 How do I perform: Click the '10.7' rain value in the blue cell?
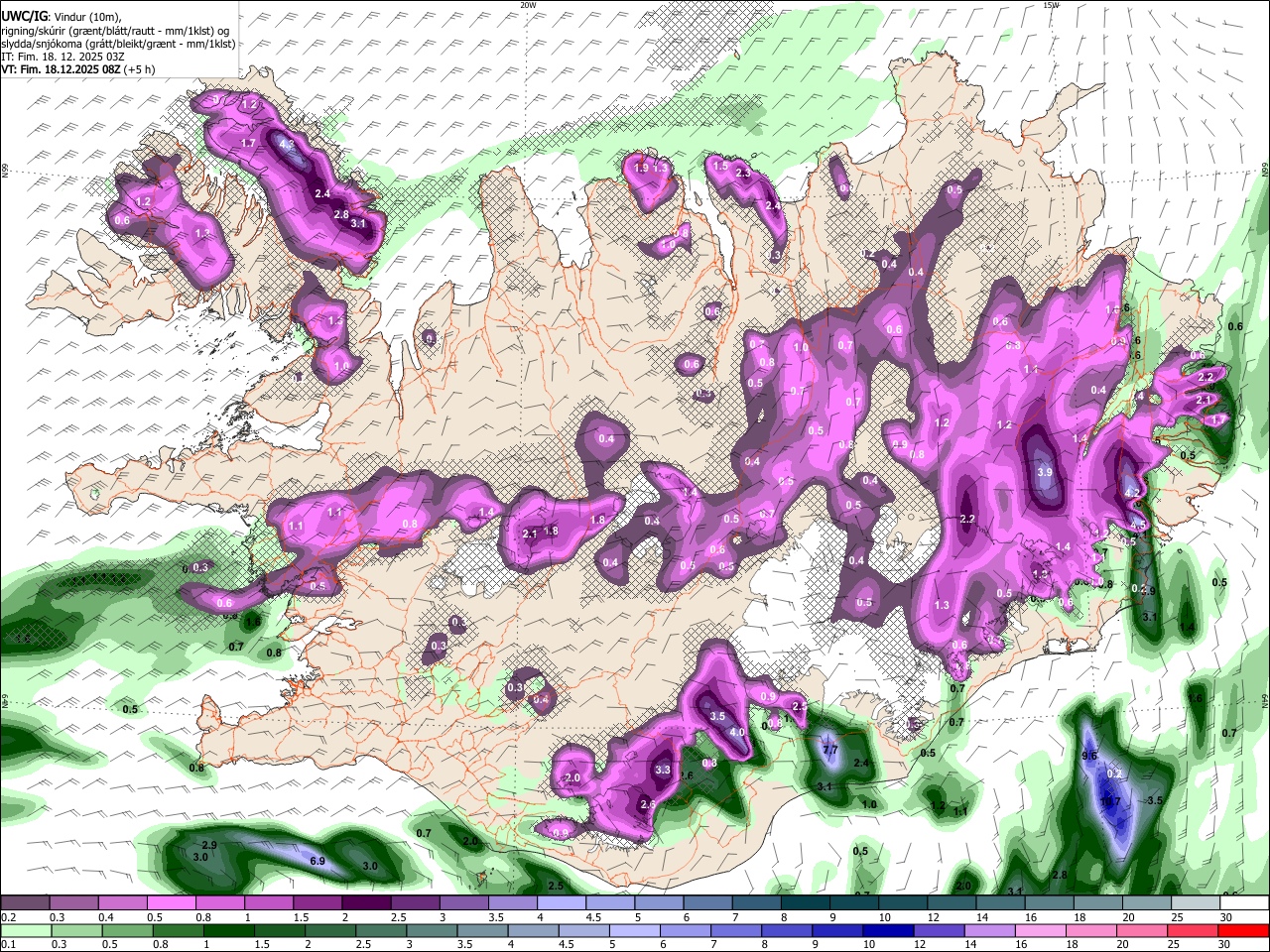pyautogui.click(x=1110, y=802)
